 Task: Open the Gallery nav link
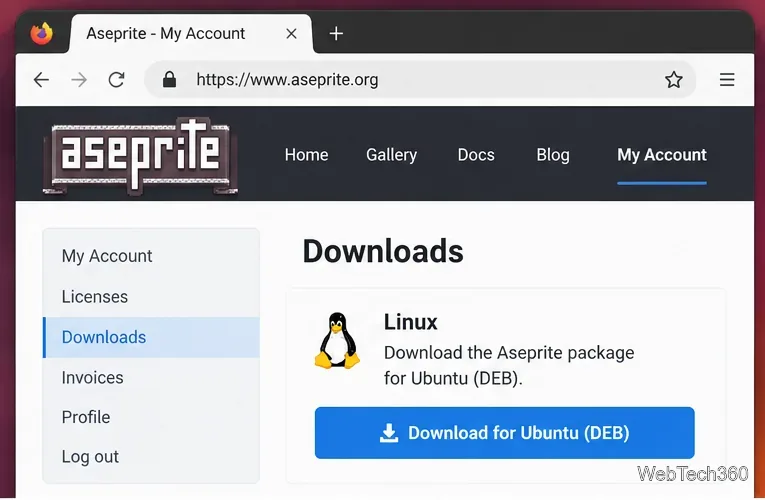(x=391, y=155)
